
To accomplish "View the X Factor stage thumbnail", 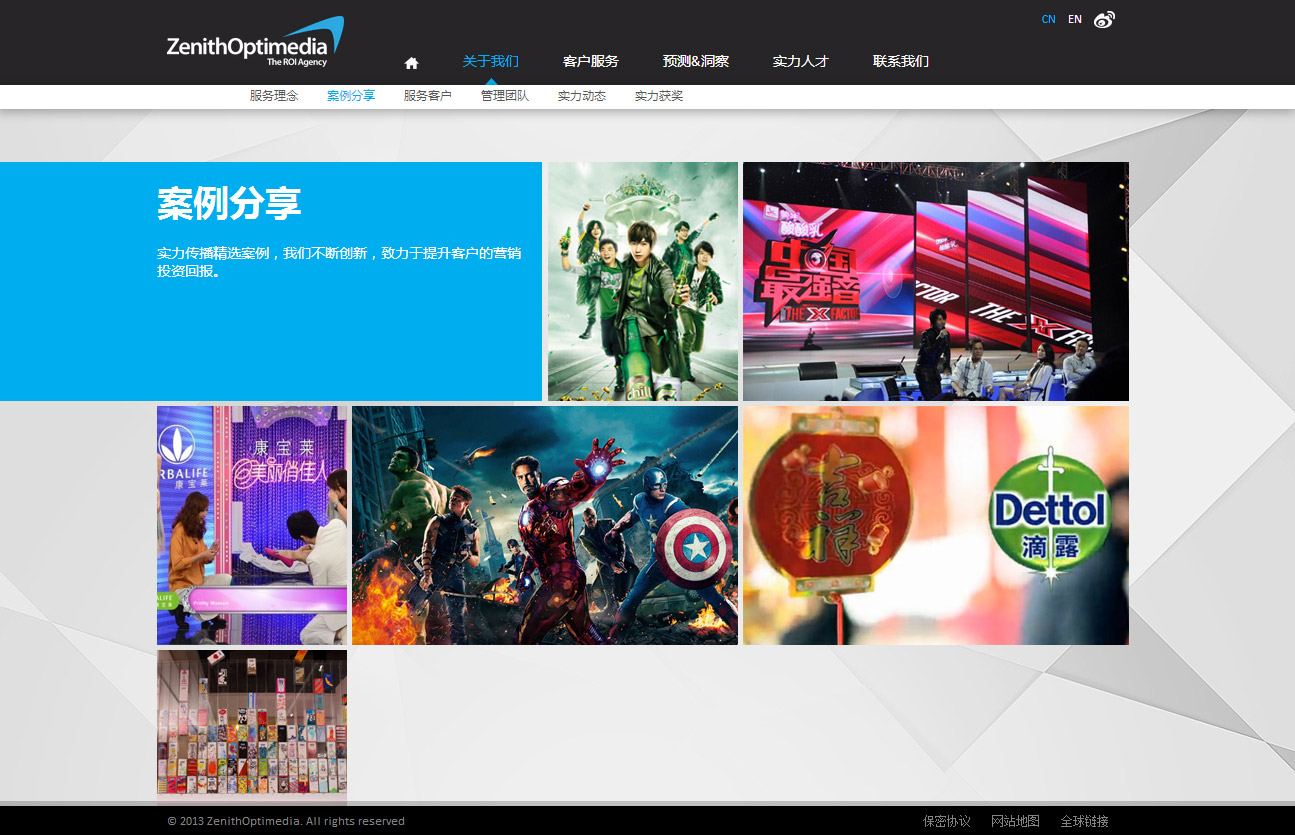I will click(935, 281).
